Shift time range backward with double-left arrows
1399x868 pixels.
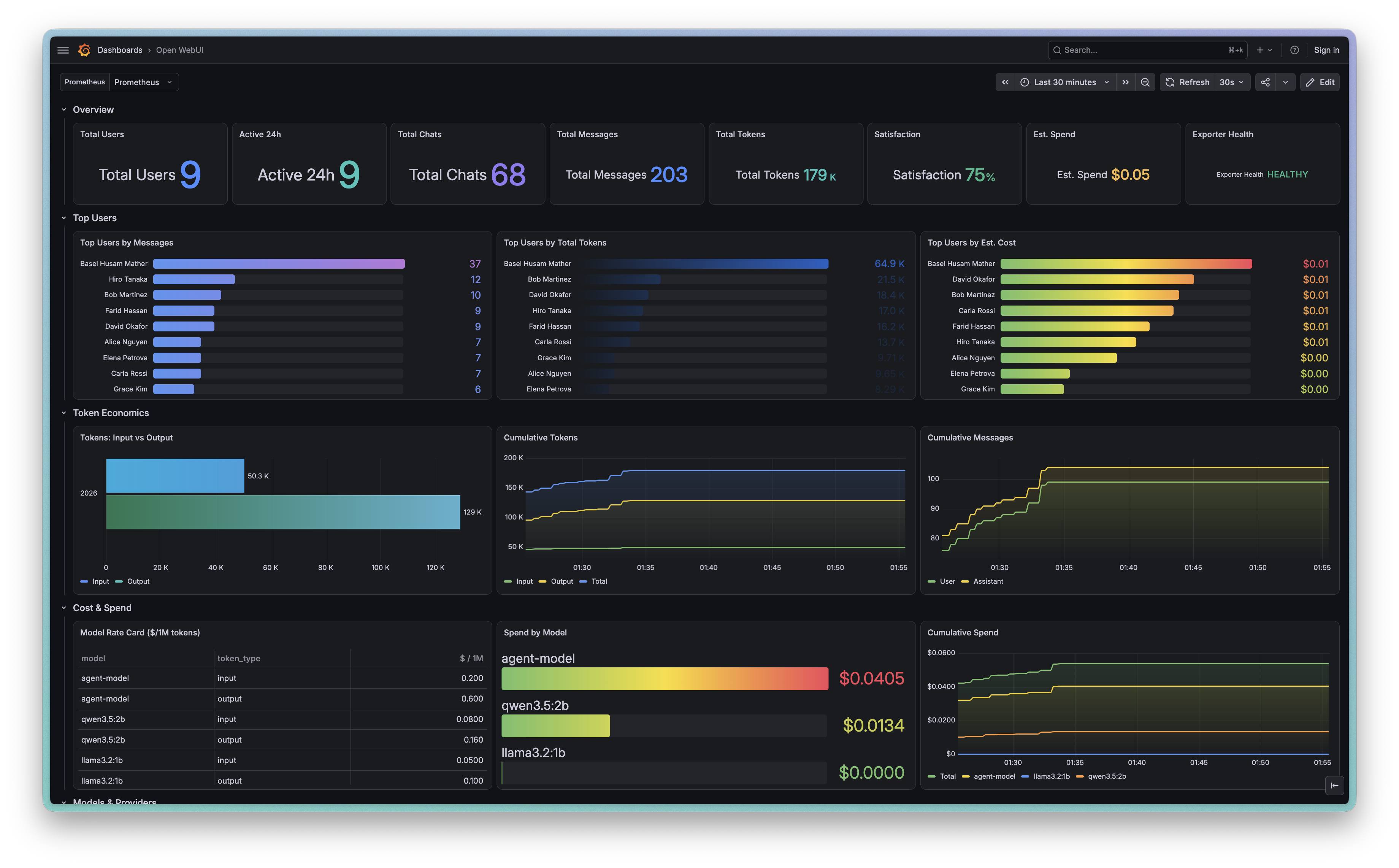1005,82
